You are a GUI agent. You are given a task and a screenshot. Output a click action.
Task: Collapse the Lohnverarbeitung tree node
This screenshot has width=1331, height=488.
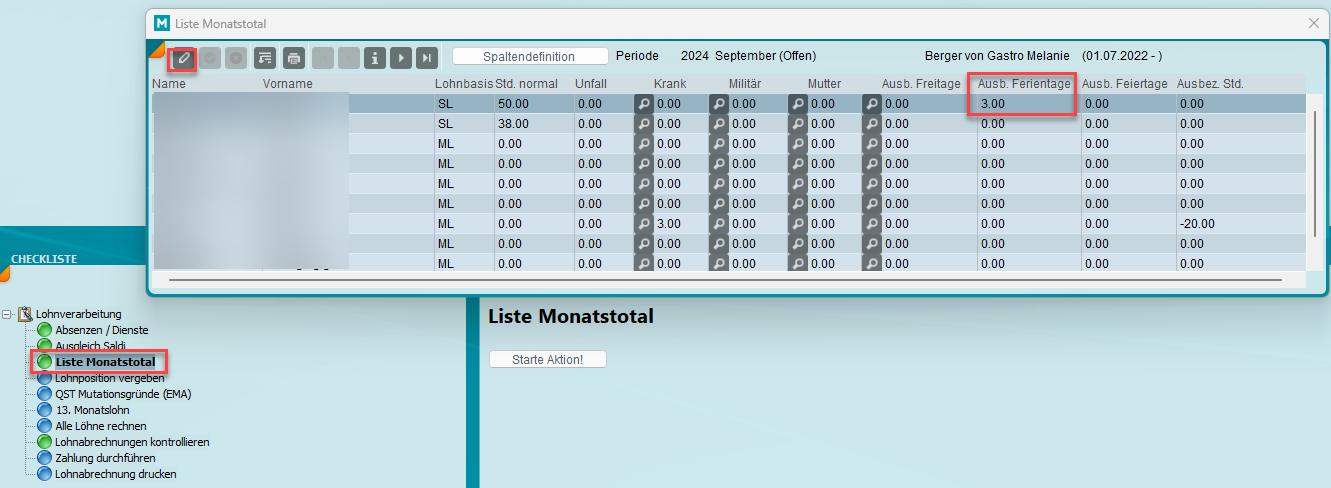(8, 314)
